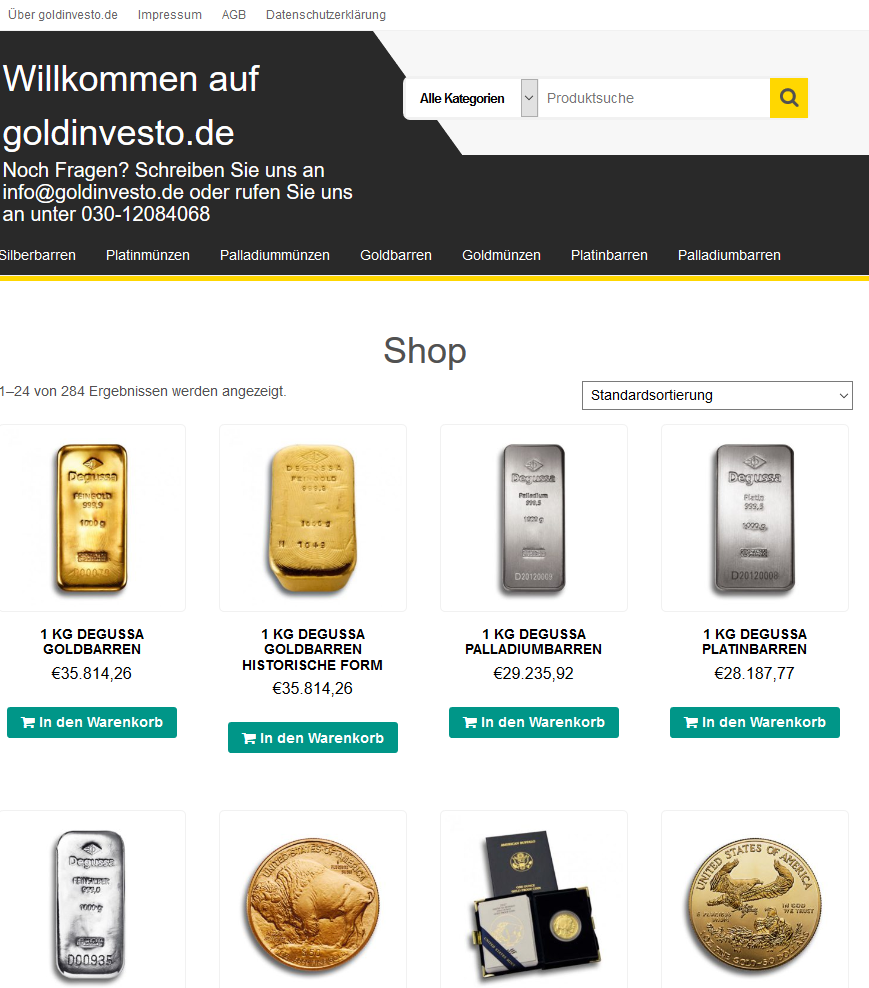Open the 1 KG Degussa Goldbarren image
The image size is (869, 988).
point(92,517)
